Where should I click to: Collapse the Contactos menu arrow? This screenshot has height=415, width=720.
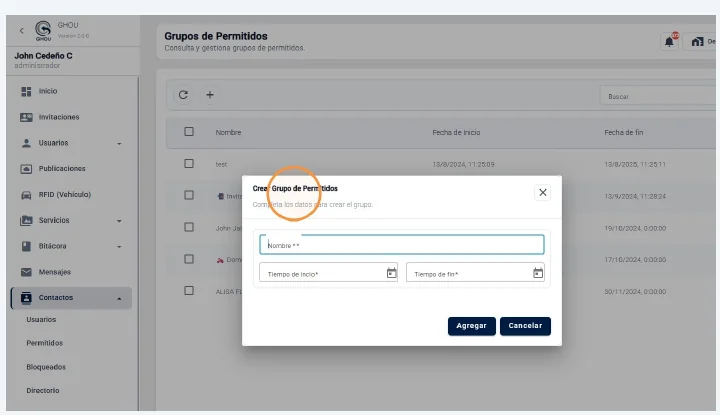point(119,298)
